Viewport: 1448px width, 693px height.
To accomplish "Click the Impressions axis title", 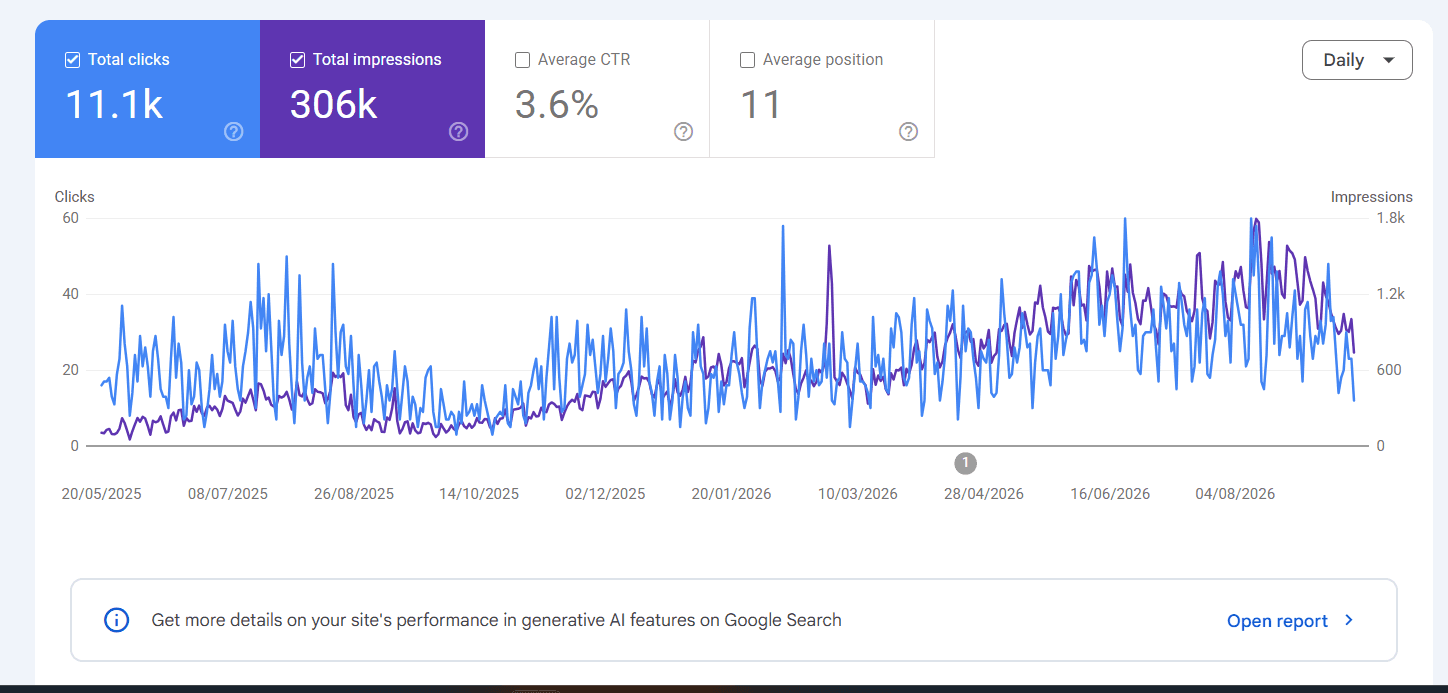I will tap(1372, 197).
